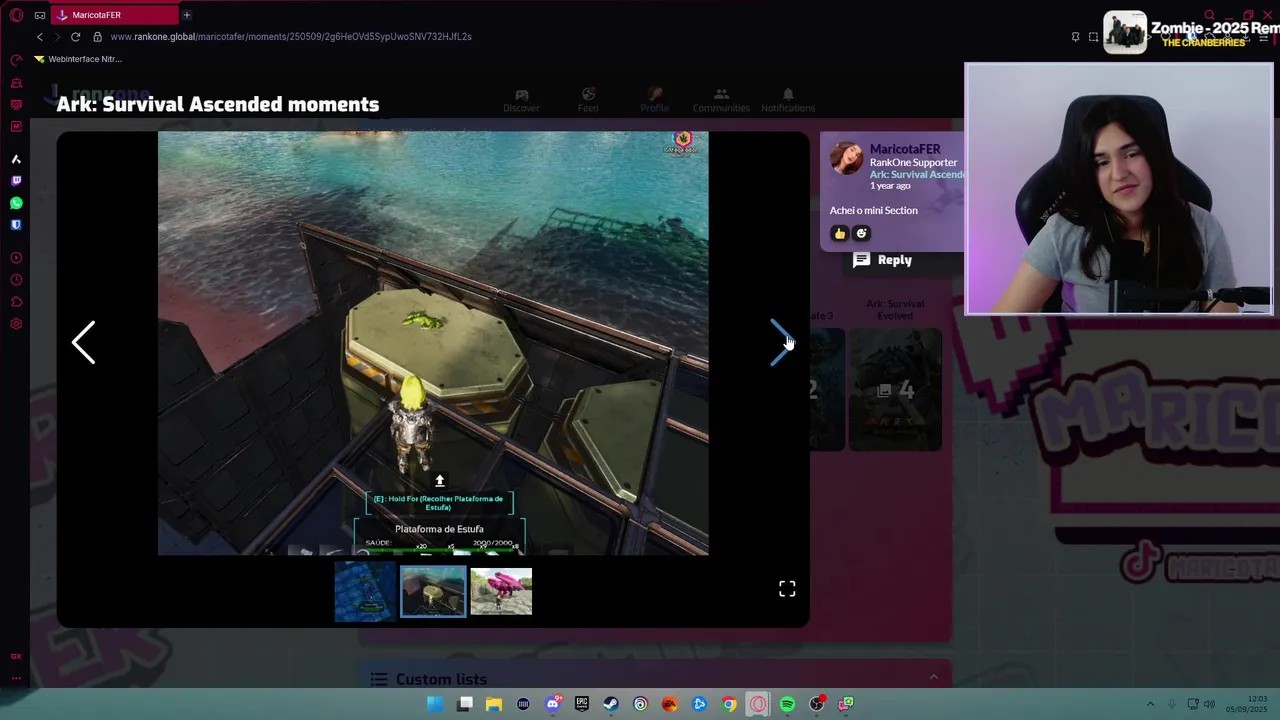
Task: Click the Opera menu logo
Action: (x=16, y=15)
